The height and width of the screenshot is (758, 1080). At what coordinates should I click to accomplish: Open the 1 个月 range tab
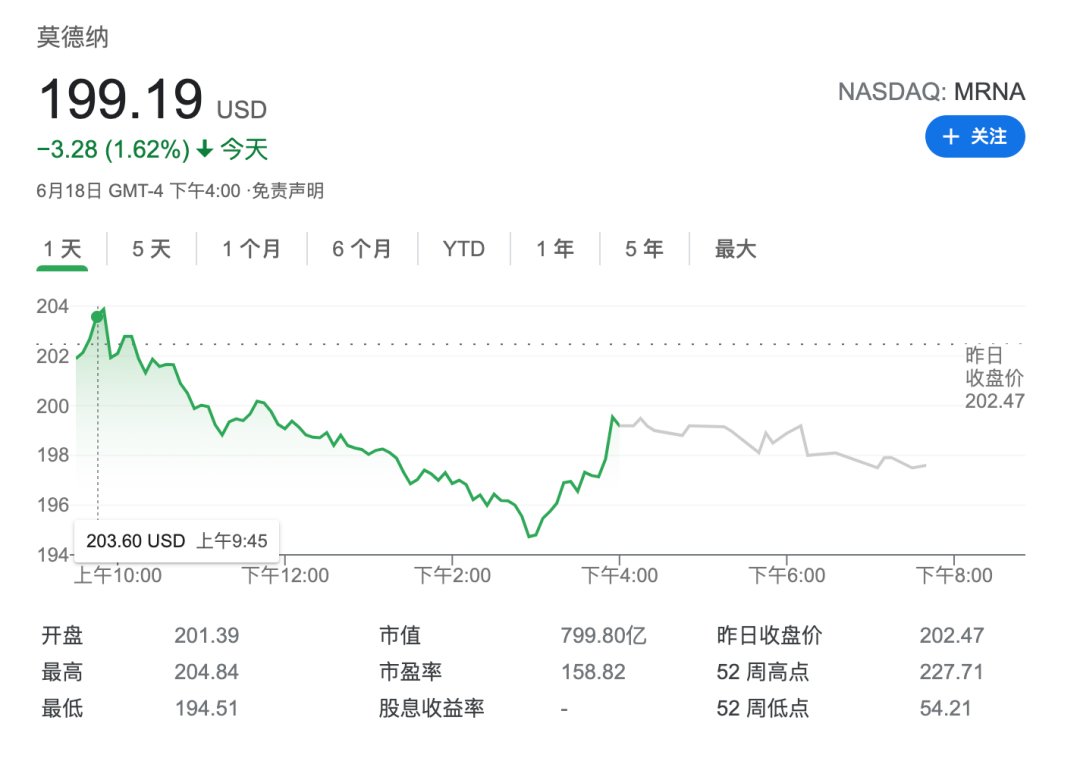click(x=251, y=249)
